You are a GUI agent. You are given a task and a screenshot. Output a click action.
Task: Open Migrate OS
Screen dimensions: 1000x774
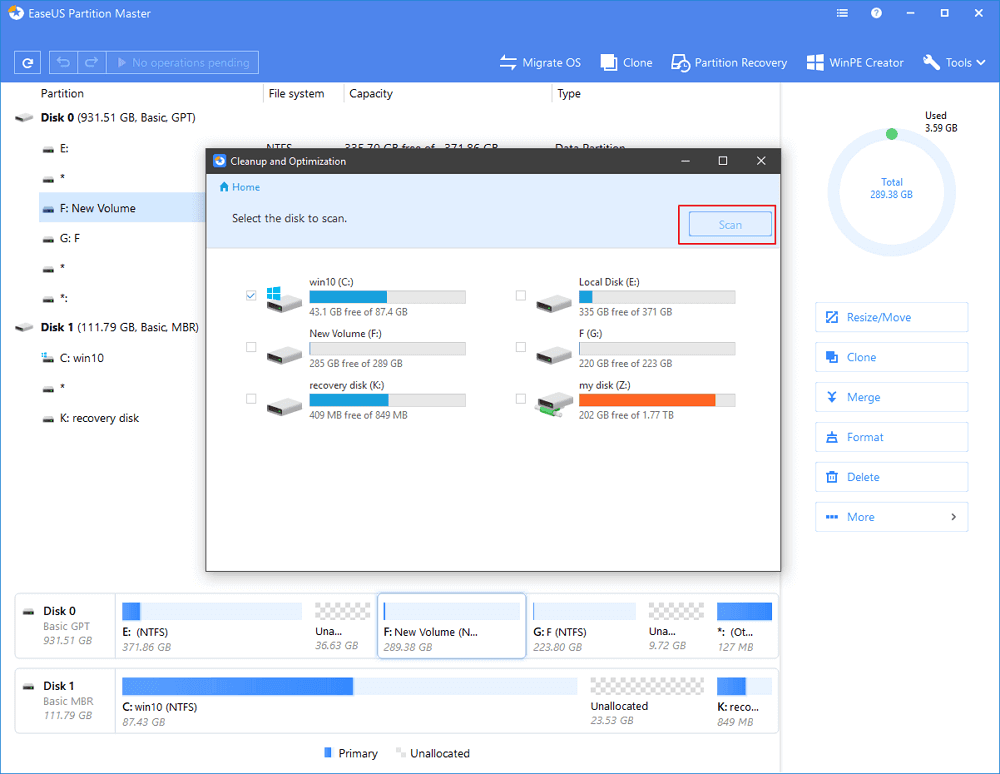(x=540, y=62)
